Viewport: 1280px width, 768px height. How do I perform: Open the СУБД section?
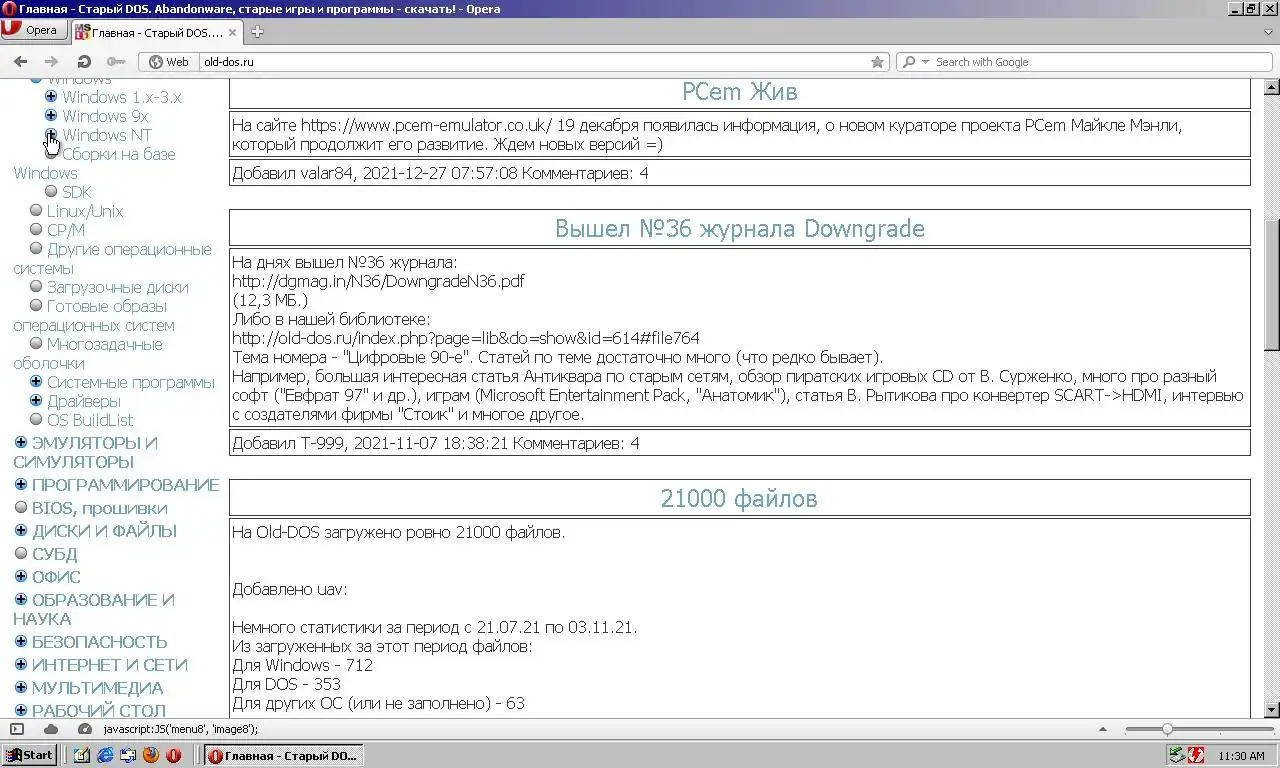[54, 554]
